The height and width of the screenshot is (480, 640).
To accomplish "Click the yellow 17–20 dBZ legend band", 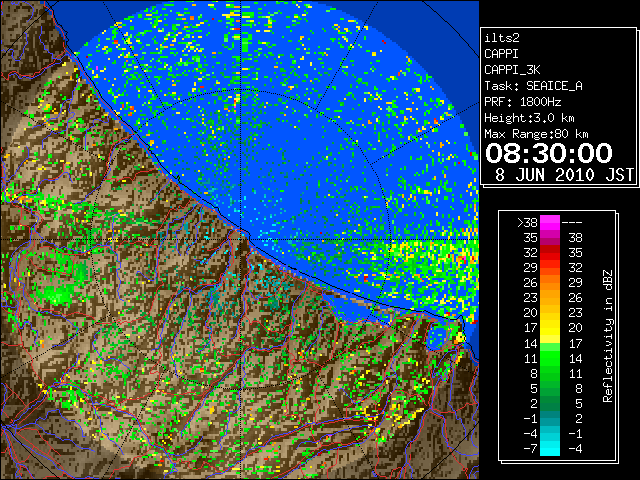I will 550,328.
